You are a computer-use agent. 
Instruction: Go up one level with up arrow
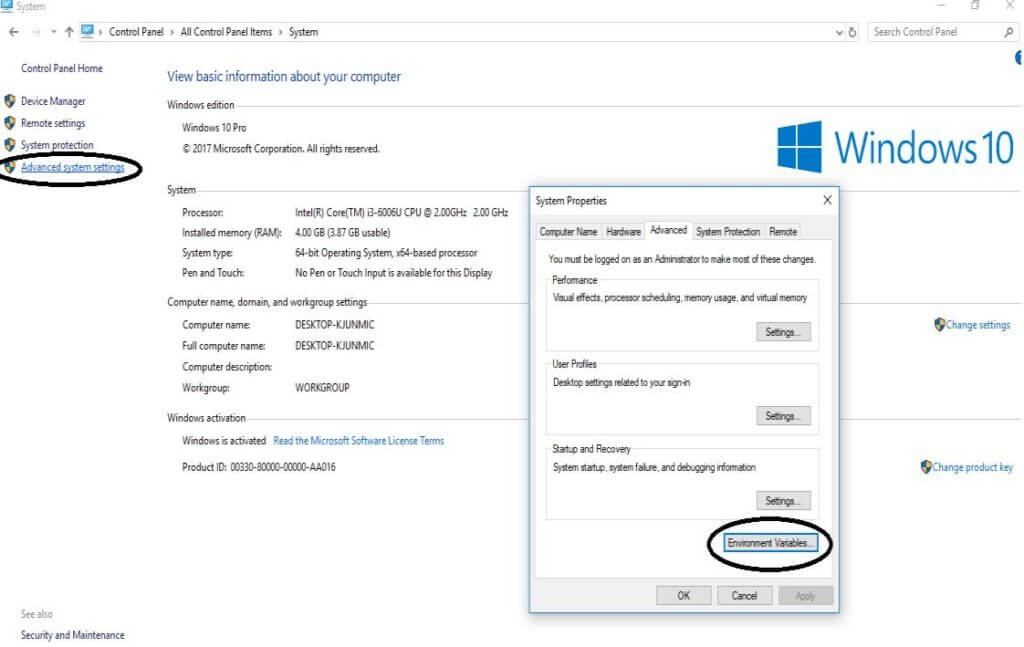click(x=69, y=31)
